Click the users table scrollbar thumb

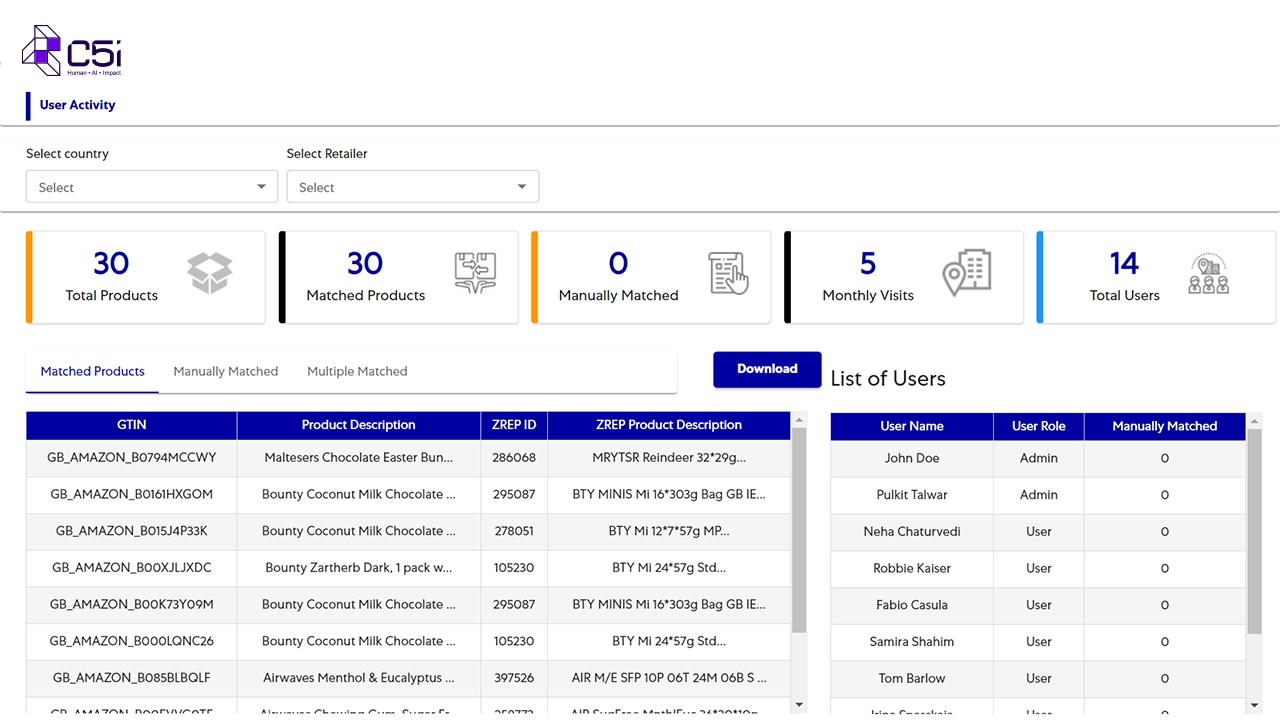[1255, 530]
